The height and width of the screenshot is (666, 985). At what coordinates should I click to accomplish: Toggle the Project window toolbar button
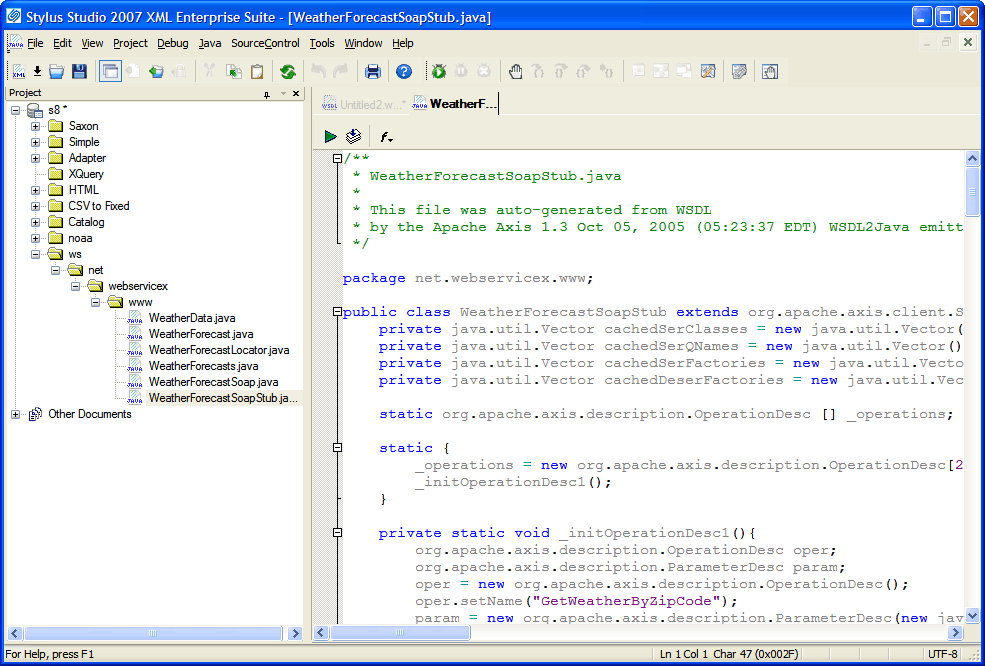click(x=111, y=72)
